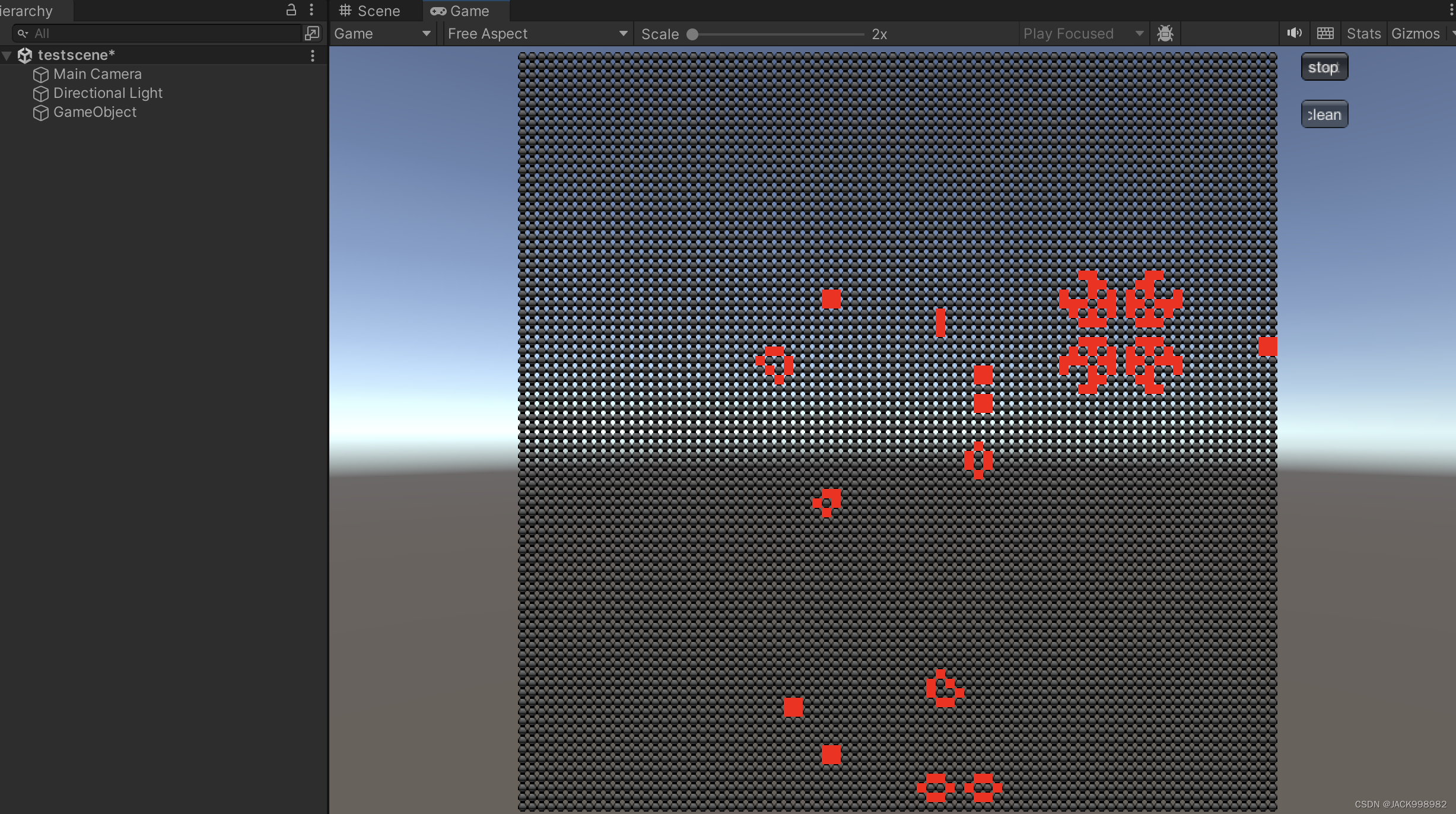
Task: Toggle the debug bug icon in Game toolbar
Action: [1165, 33]
